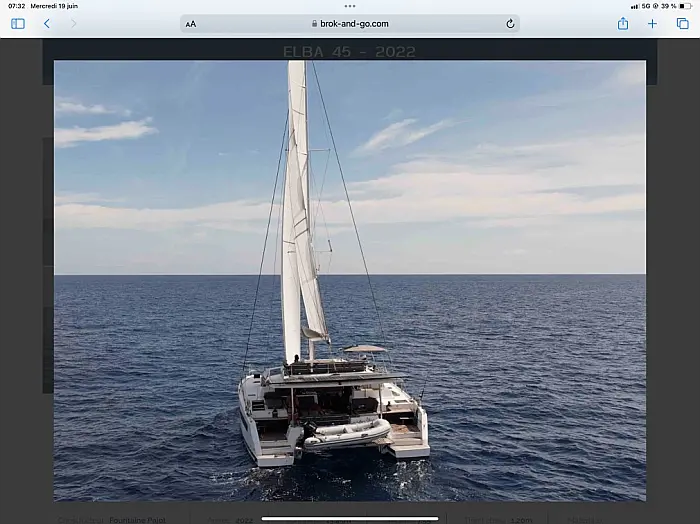Click the 07:32 clock in status bar
The width and height of the screenshot is (700, 524).
tap(17, 6)
